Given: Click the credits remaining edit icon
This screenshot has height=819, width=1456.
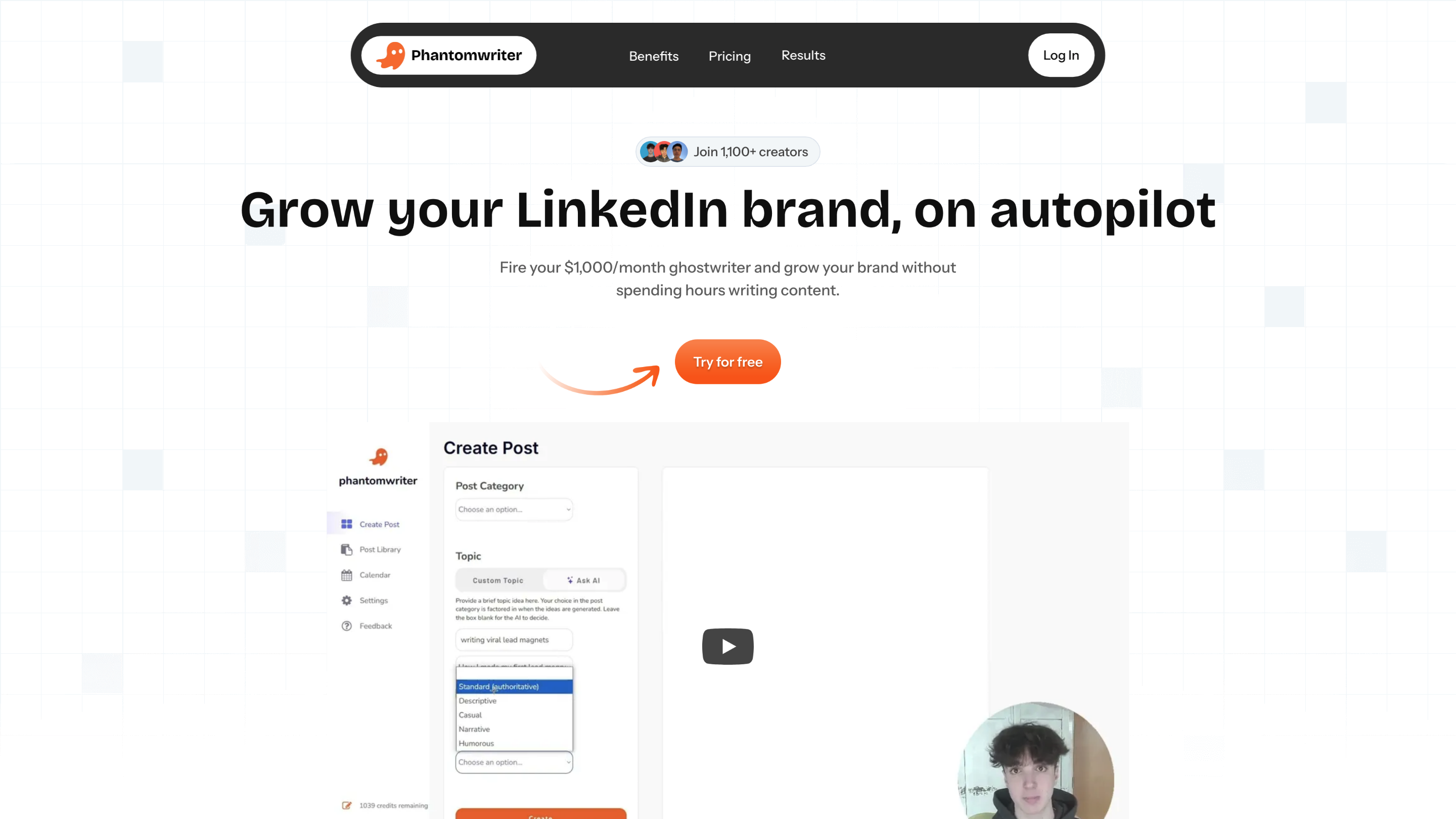Looking at the screenshot, I should tap(346, 805).
